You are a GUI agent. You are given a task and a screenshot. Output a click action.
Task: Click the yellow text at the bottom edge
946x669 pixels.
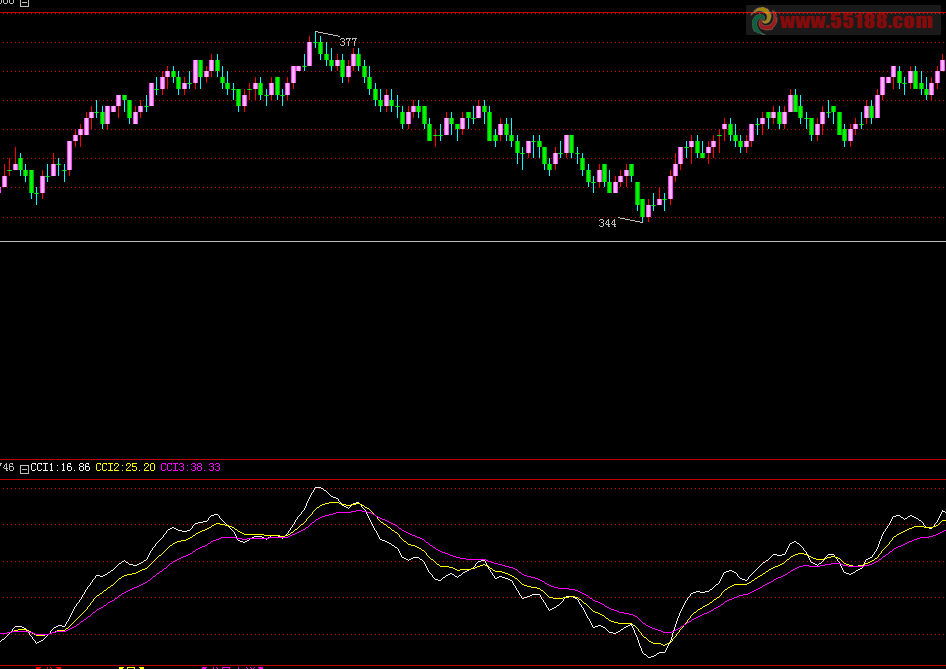pyautogui.click(x=130, y=666)
